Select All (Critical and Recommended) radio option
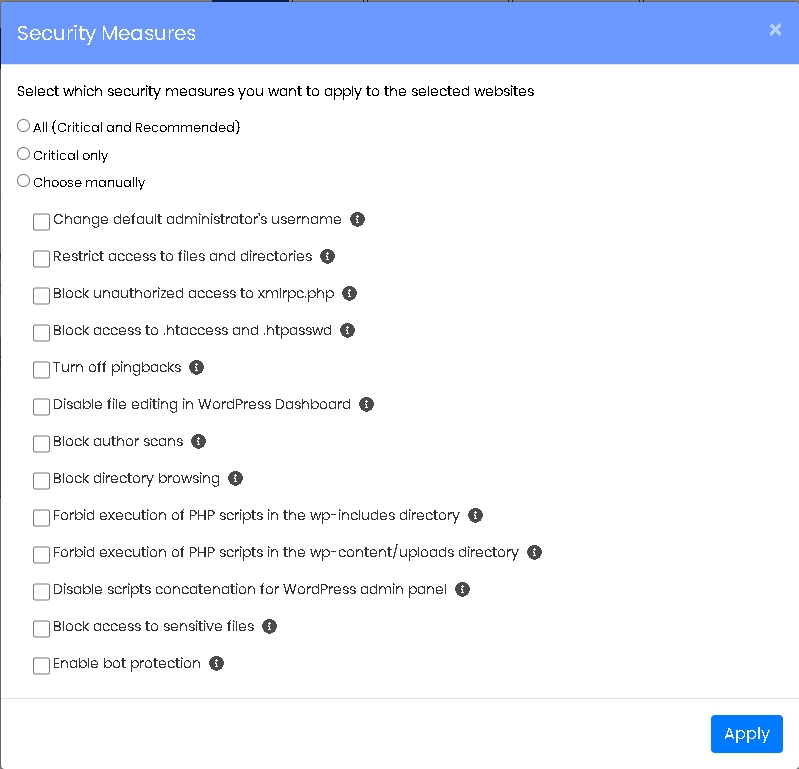The height and width of the screenshot is (769, 799). pos(23,126)
